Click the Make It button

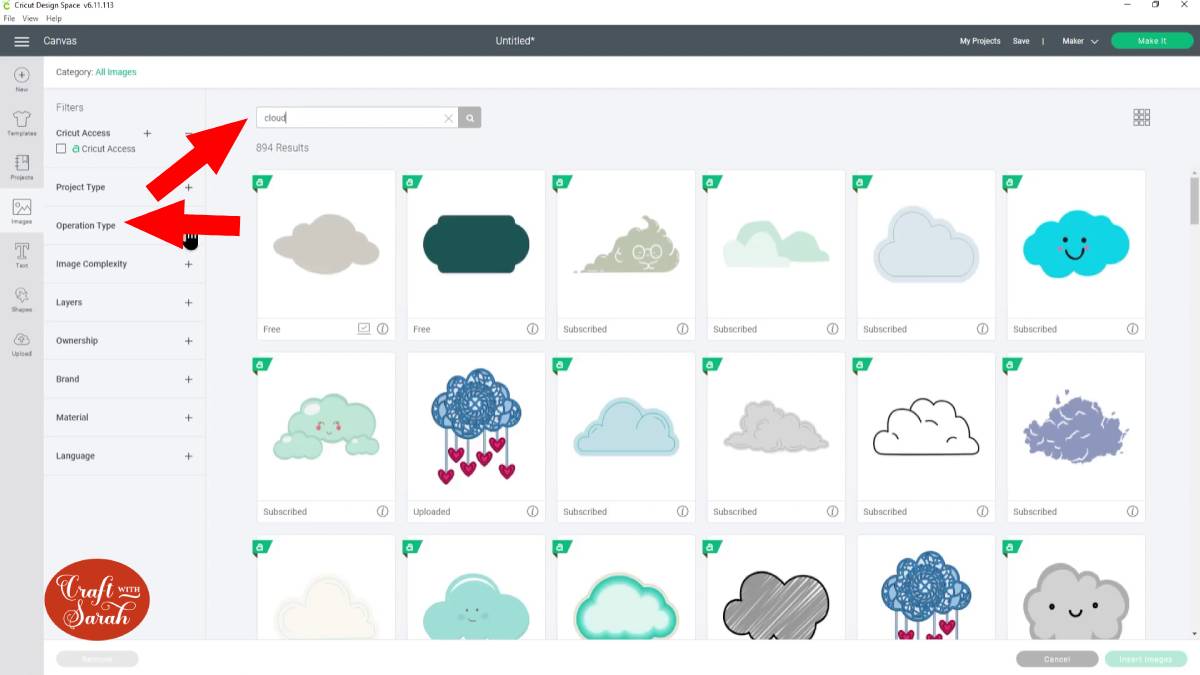pos(1152,41)
